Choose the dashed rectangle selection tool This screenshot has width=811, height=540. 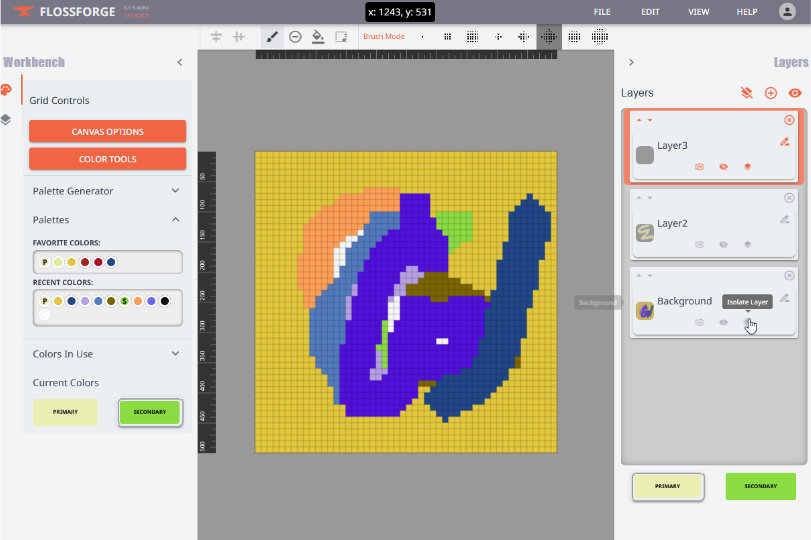click(x=341, y=36)
